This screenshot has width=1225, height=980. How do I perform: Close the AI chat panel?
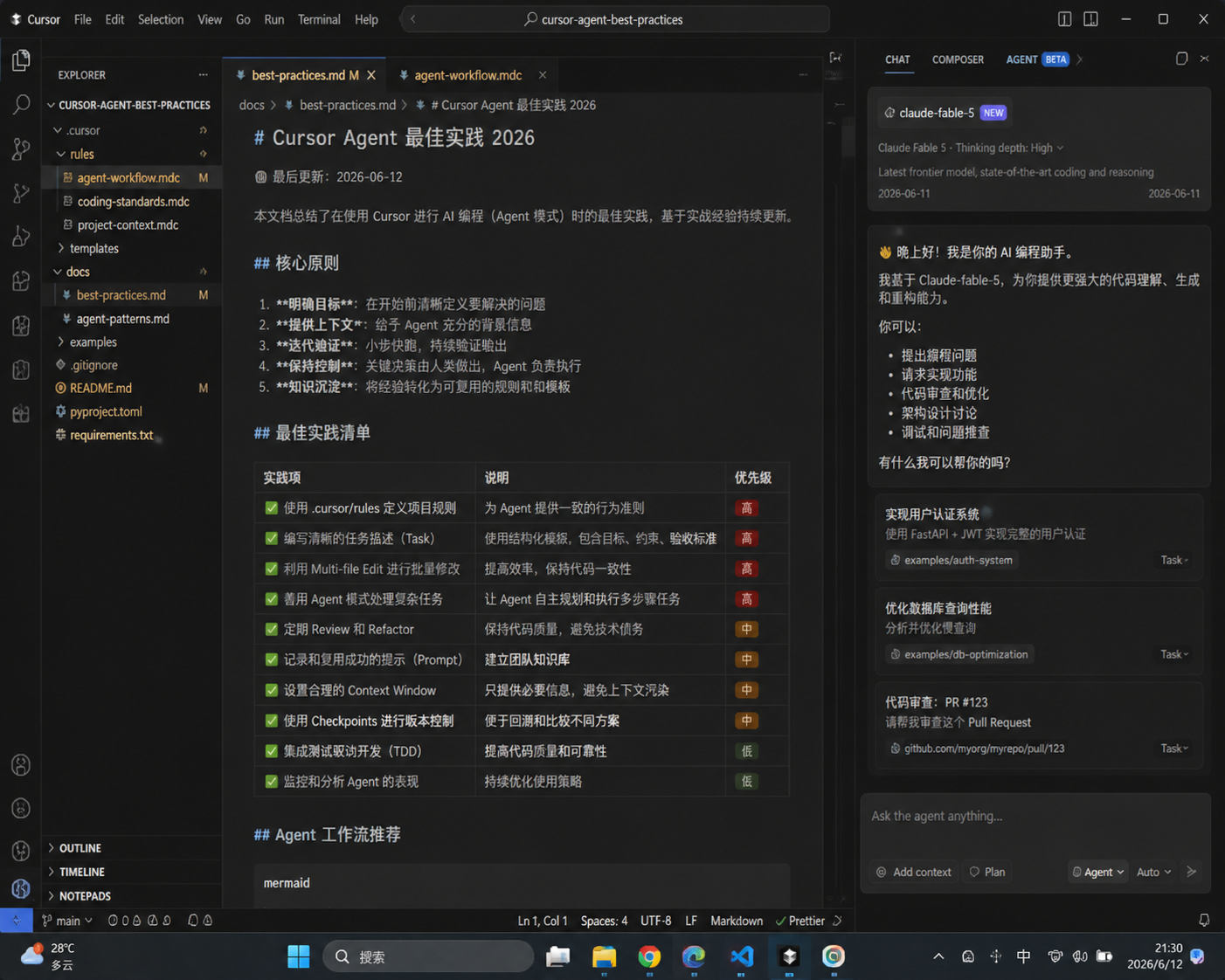click(1204, 59)
